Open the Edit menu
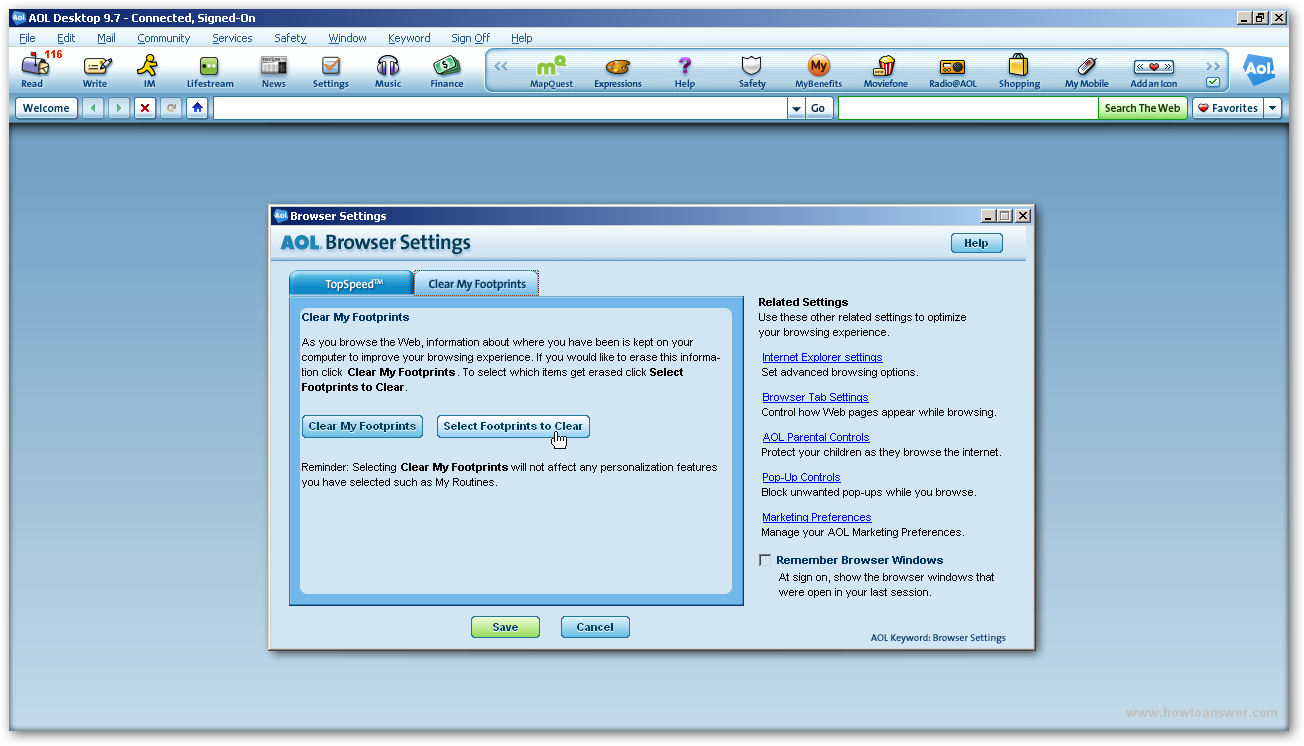 coord(66,38)
